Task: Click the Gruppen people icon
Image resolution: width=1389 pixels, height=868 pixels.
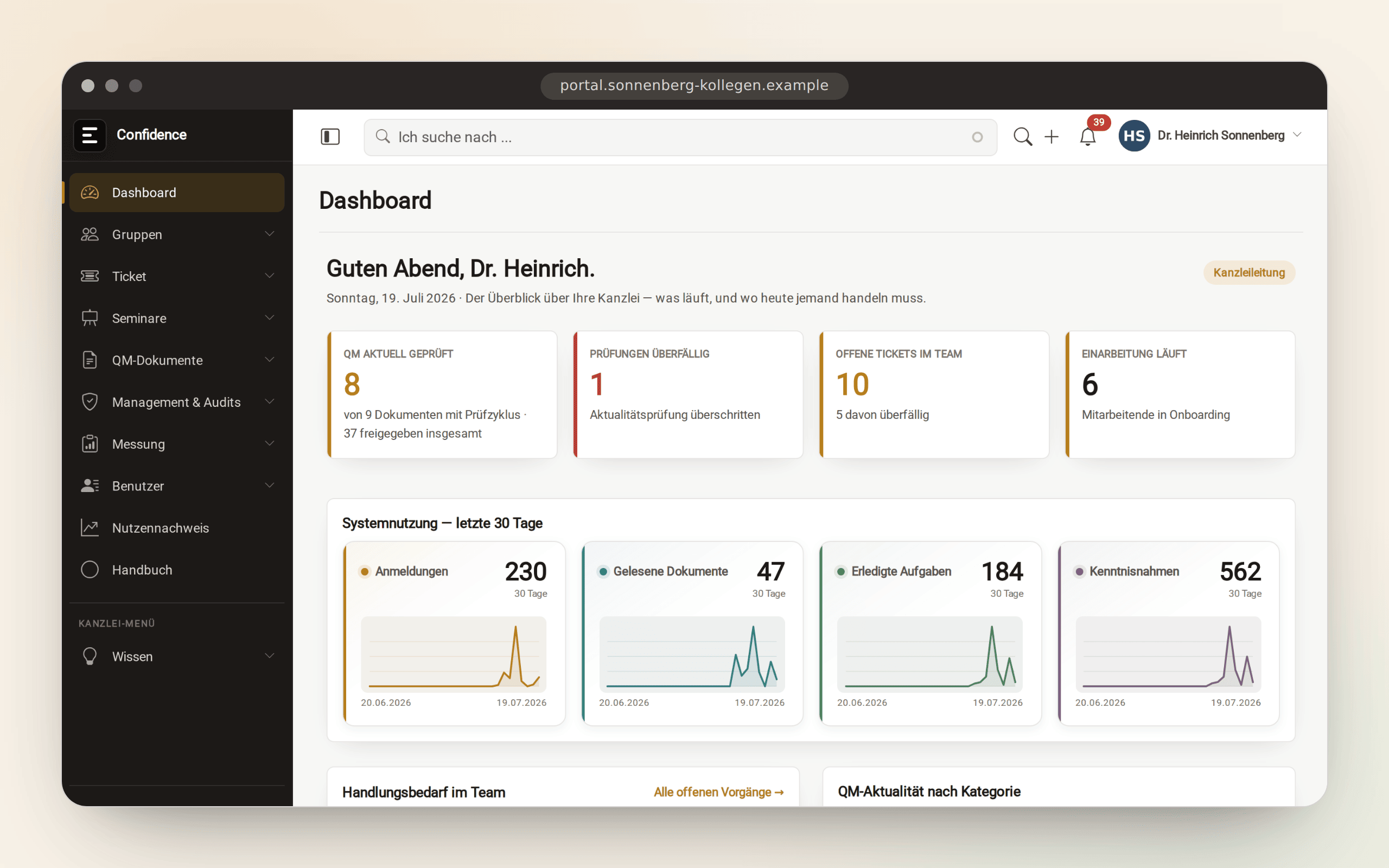Action: coord(90,234)
